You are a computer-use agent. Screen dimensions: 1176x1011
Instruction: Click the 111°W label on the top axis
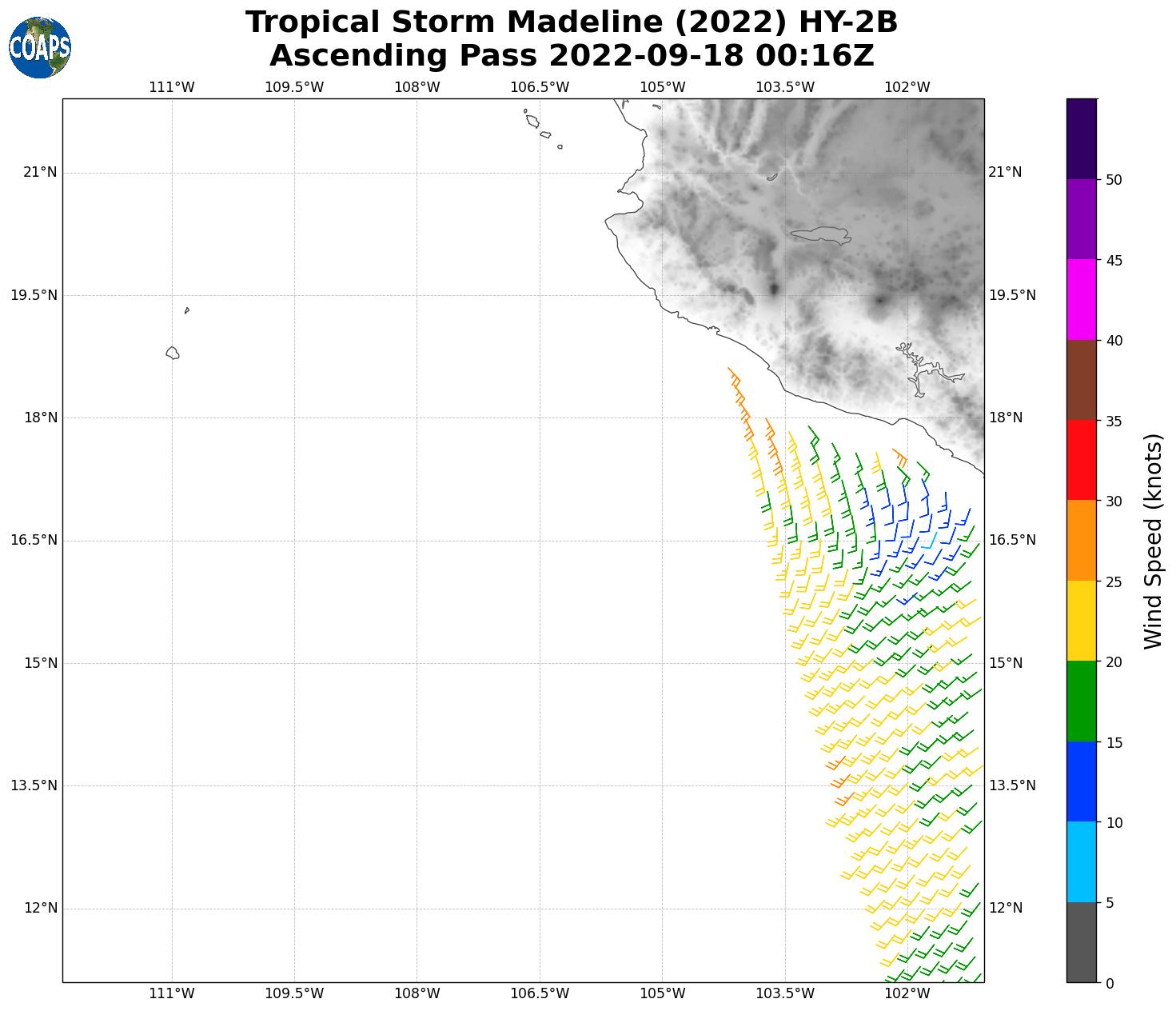click(x=172, y=87)
